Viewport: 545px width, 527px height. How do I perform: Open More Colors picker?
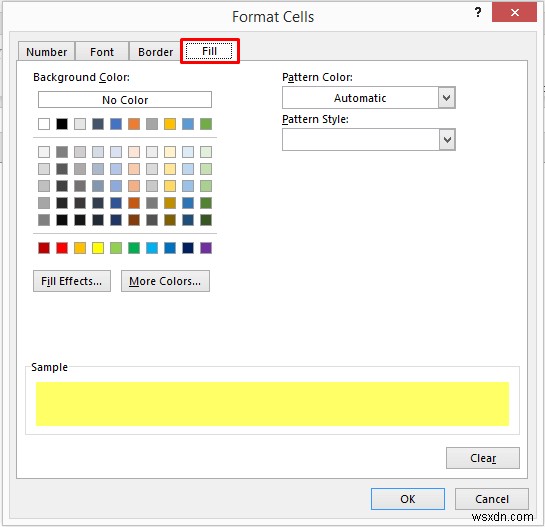pyautogui.click(x=165, y=281)
